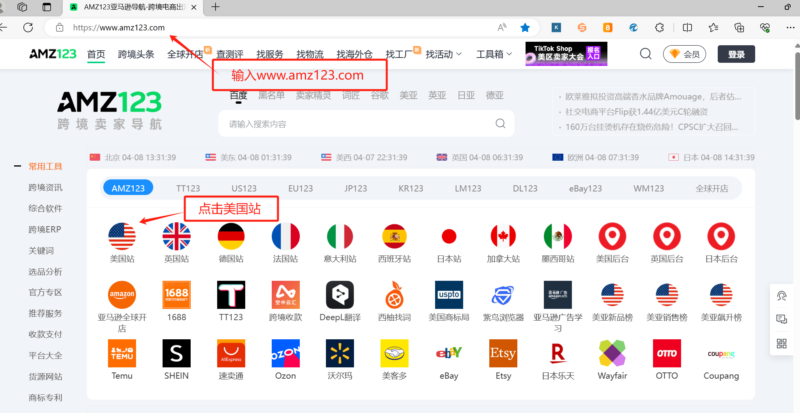Open the 法国站 French flag icon

point(286,236)
